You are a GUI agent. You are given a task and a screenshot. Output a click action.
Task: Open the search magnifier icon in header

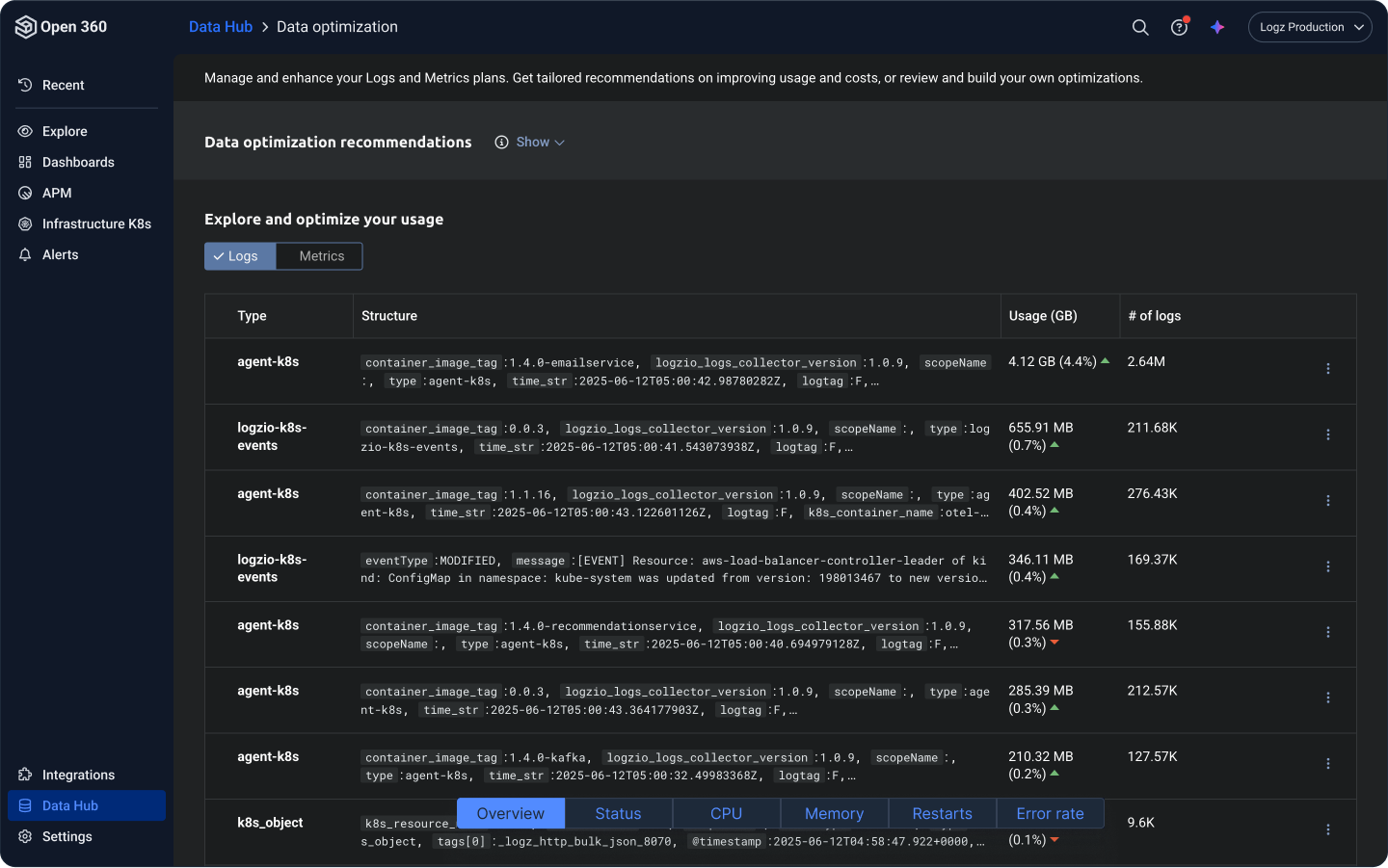1140,27
